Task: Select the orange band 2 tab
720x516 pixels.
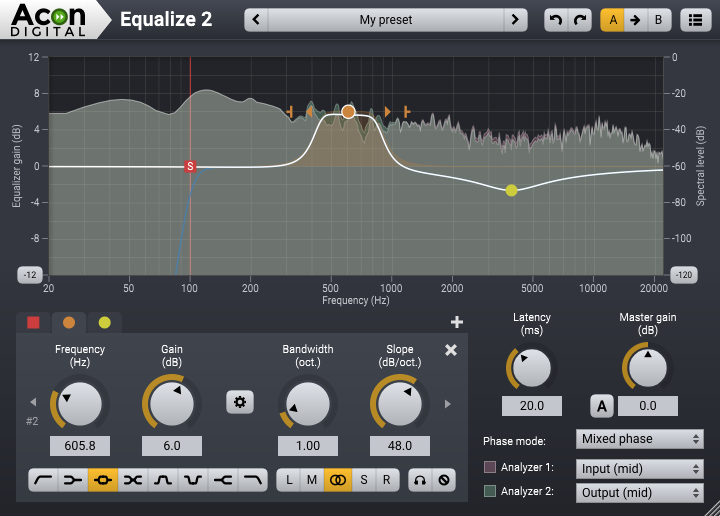Action: click(x=69, y=323)
